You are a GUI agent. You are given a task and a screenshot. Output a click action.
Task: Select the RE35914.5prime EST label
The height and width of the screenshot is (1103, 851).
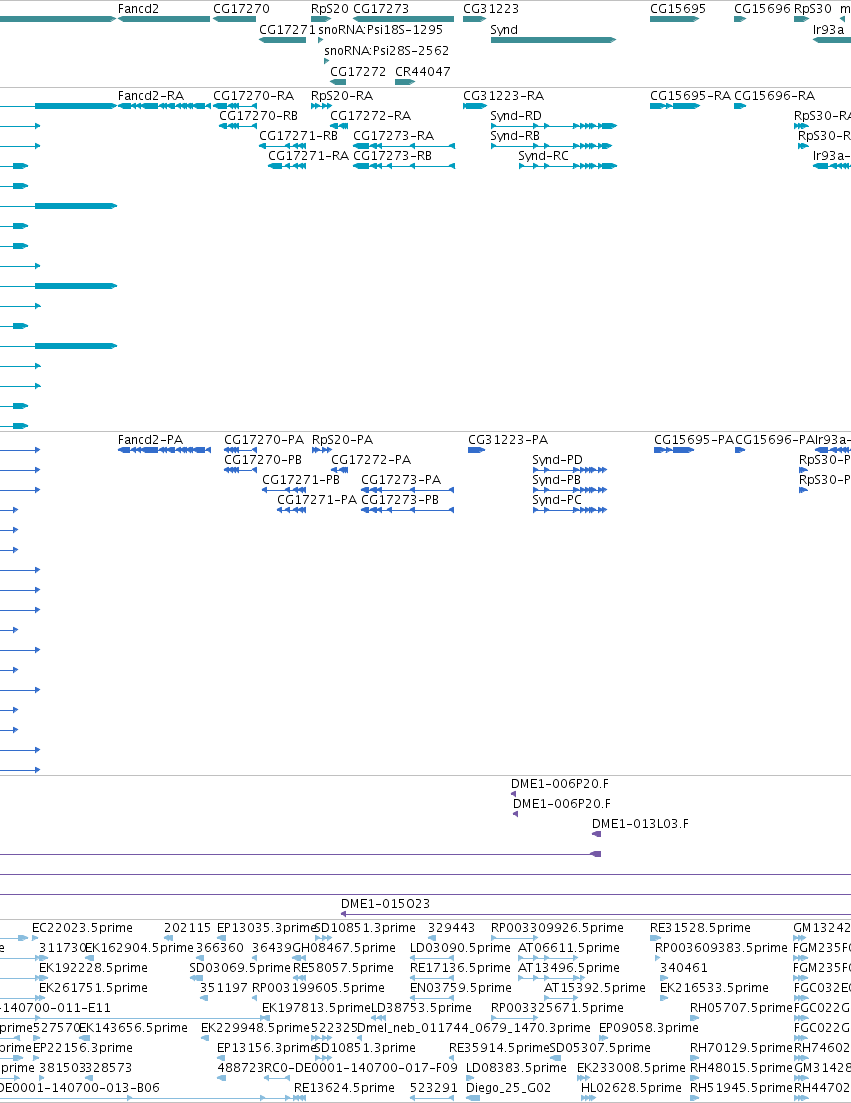(x=499, y=1048)
